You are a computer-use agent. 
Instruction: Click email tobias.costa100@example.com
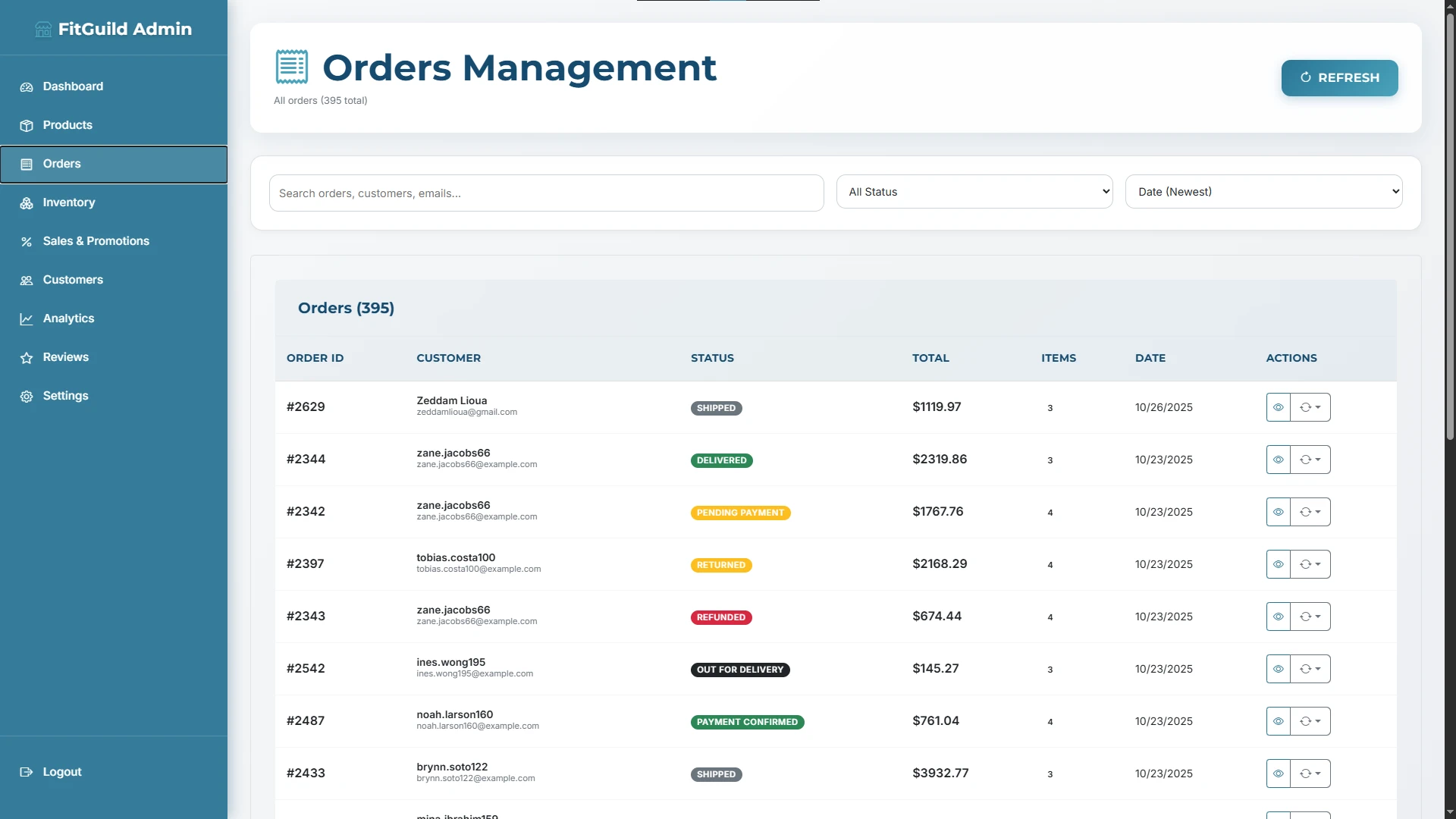(479, 569)
